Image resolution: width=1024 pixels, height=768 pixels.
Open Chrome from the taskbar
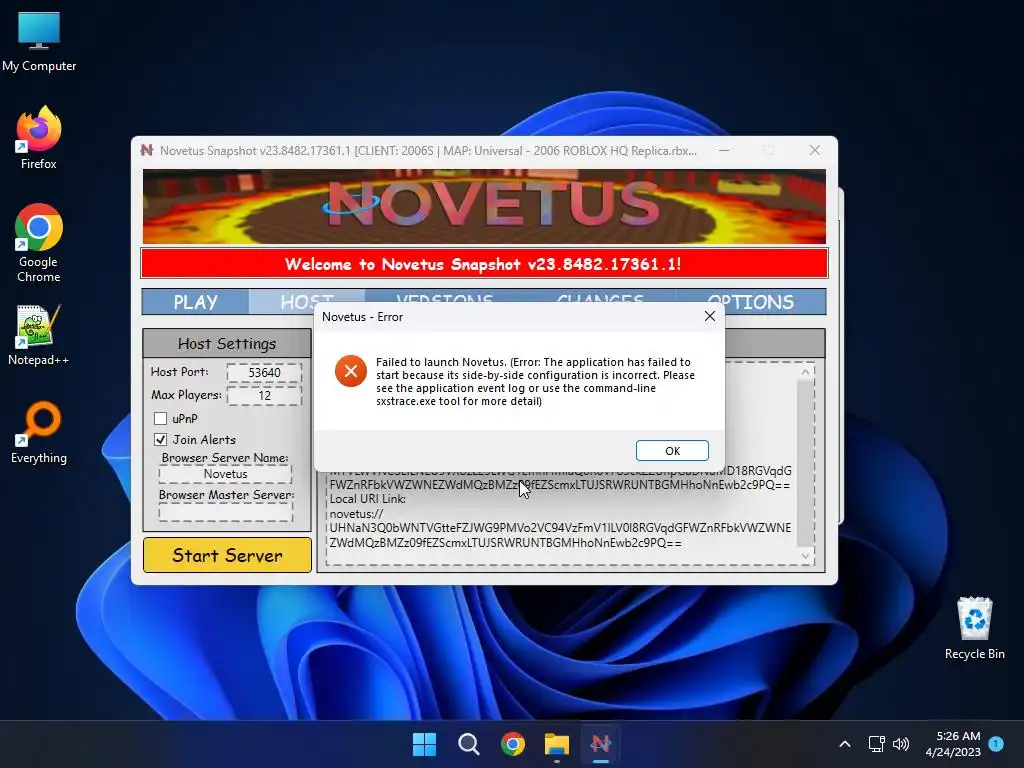[x=513, y=744]
